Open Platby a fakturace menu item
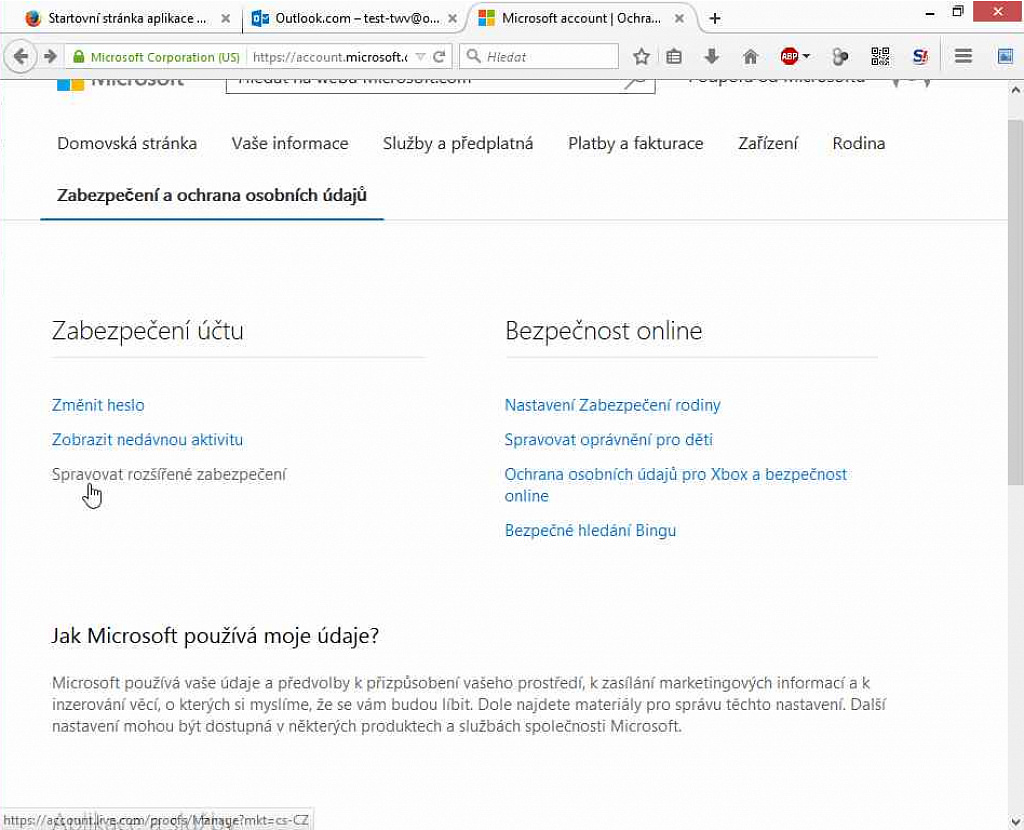The width and height of the screenshot is (1024, 830). pos(635,143)
